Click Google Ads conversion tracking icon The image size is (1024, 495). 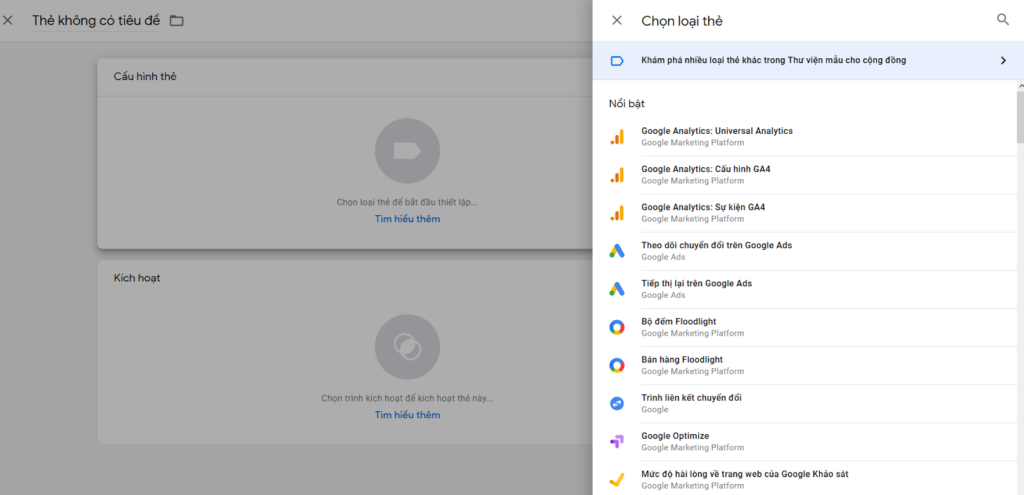[617, 251]
